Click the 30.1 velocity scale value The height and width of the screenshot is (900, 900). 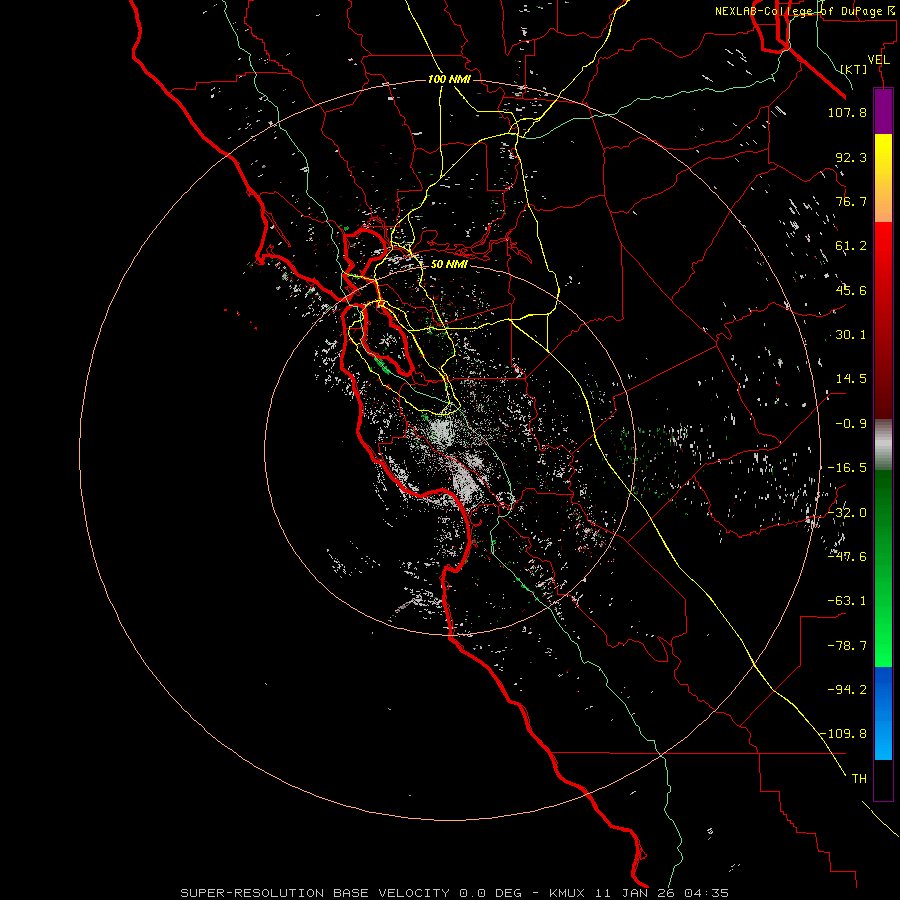pos(851,335)
